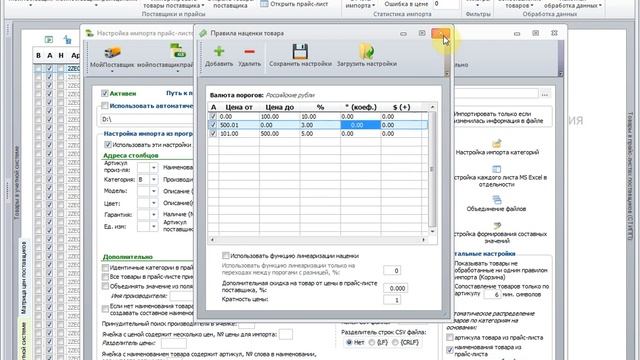
Task: Click the Цена до column header
Action: click(x=280, y=107)
